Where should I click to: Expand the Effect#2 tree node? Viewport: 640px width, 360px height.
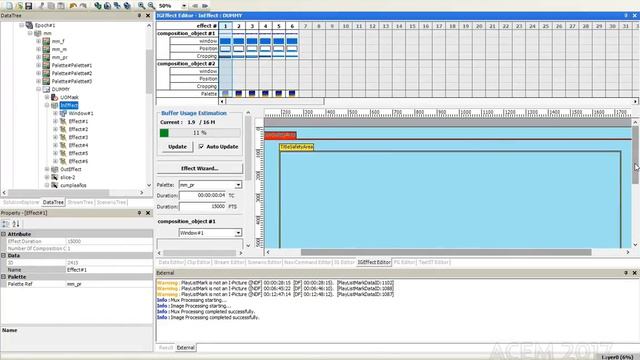56,129
